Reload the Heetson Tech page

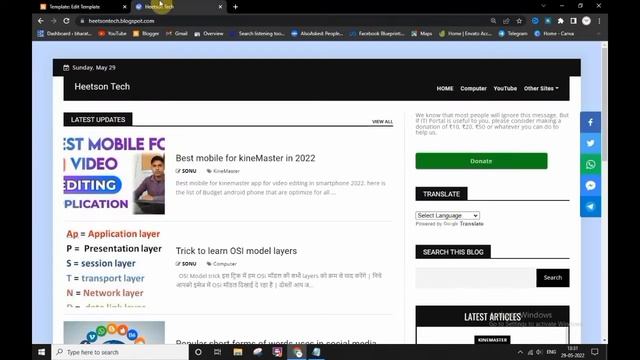66,21
